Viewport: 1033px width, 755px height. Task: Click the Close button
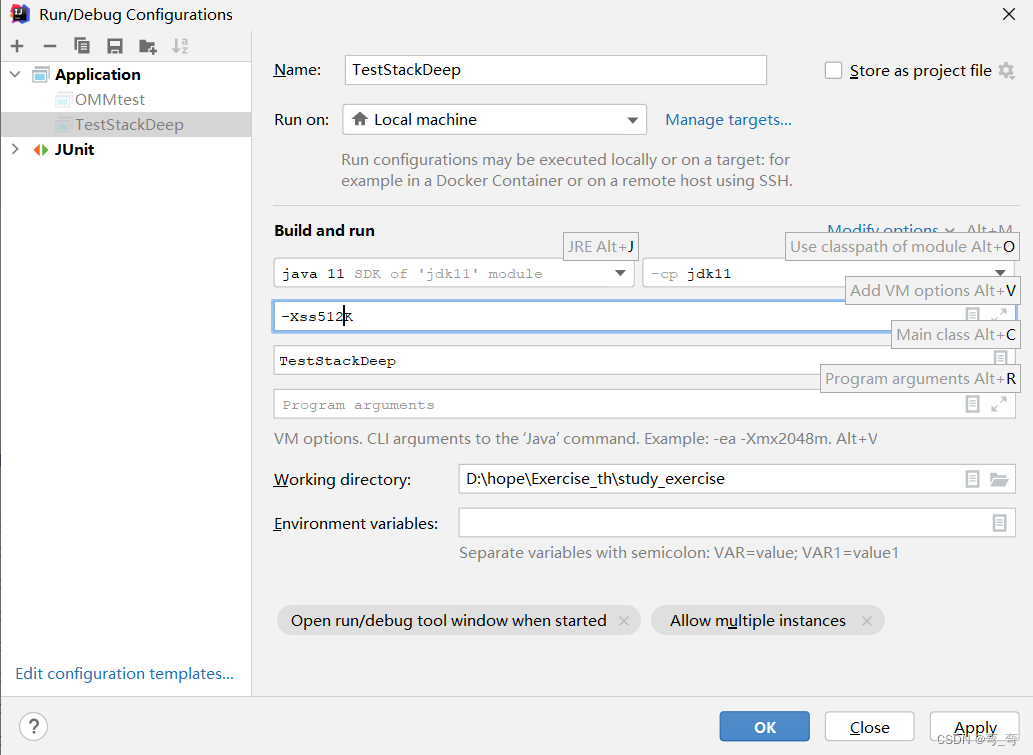[x=869, y=727]
